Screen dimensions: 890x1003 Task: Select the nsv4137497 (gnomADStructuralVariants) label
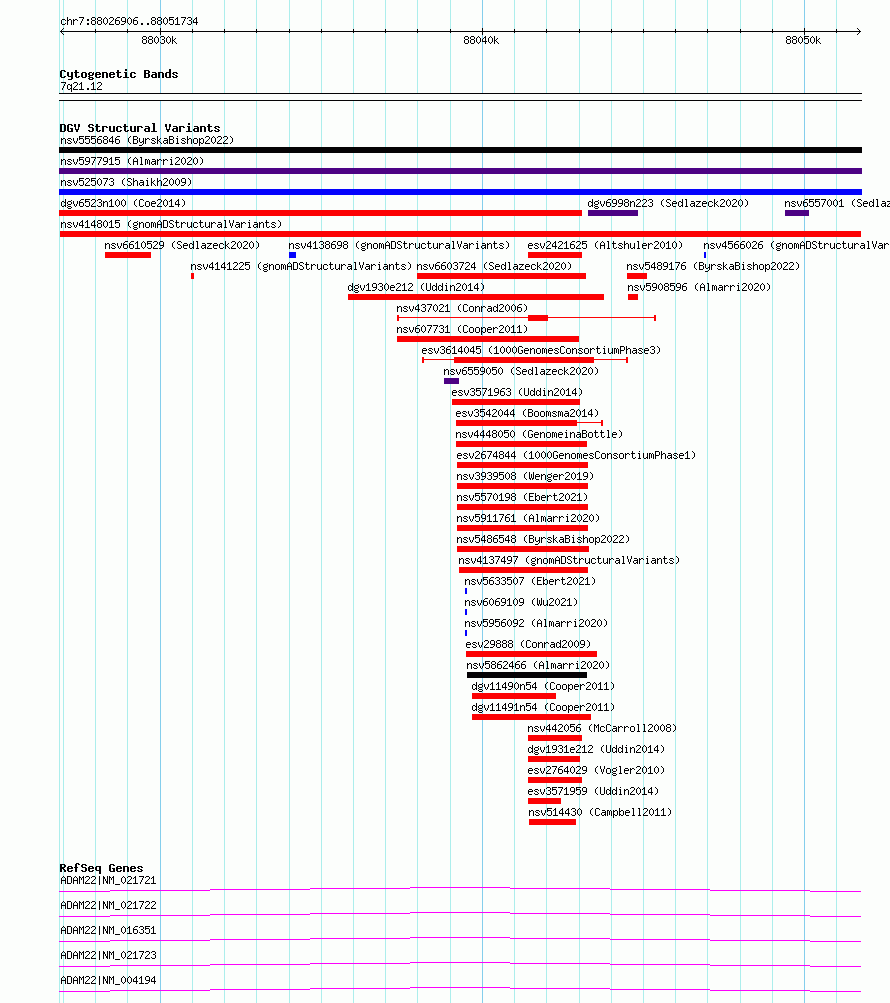569,561
